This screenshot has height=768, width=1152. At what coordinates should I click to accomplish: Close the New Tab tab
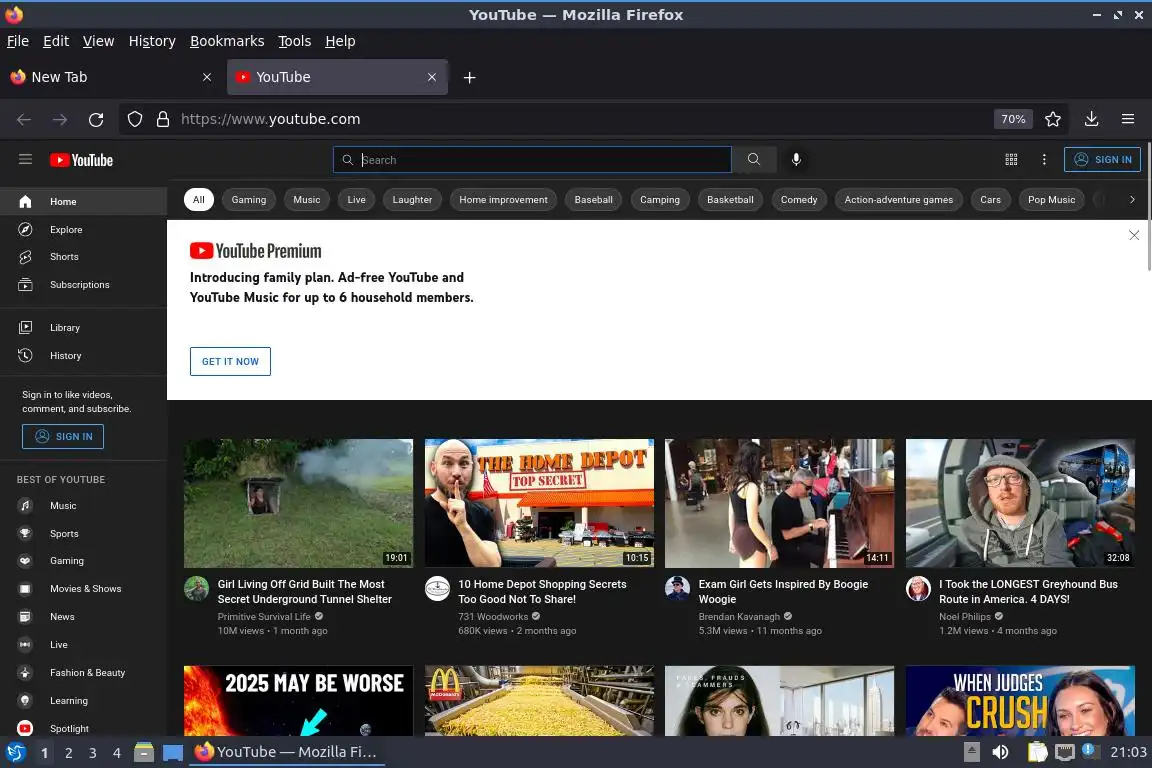[207, 77]
